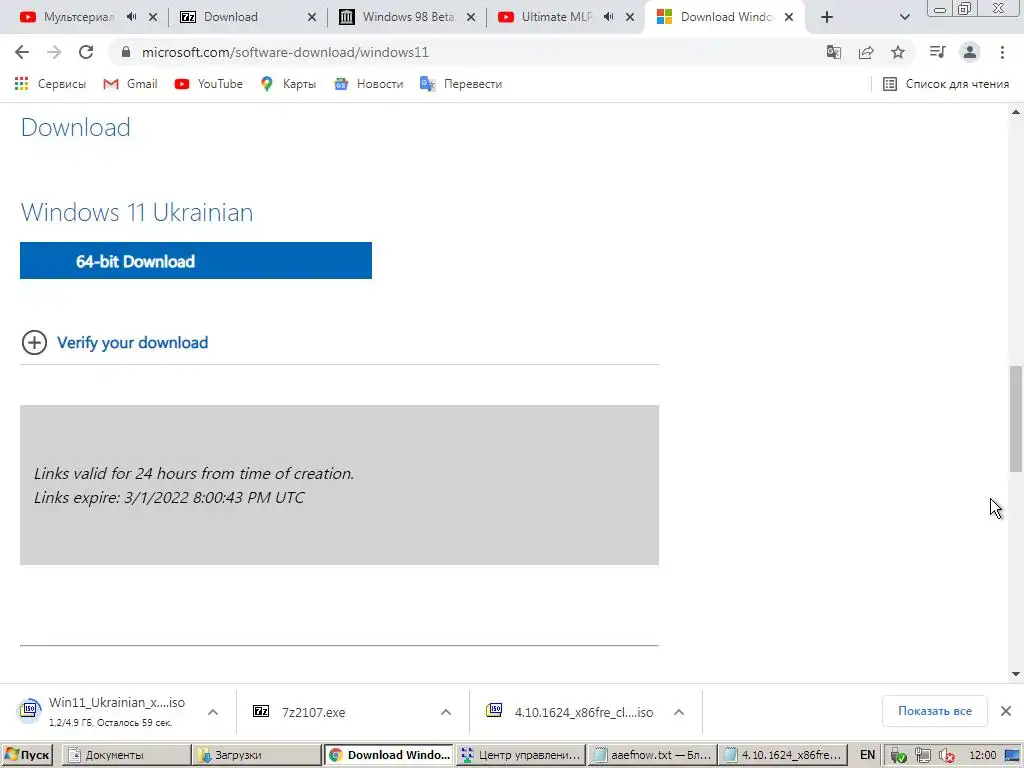The height and width of the screenshot is (768, 1024).
Task: Reload the current page
Action: (x=86, y=52)
